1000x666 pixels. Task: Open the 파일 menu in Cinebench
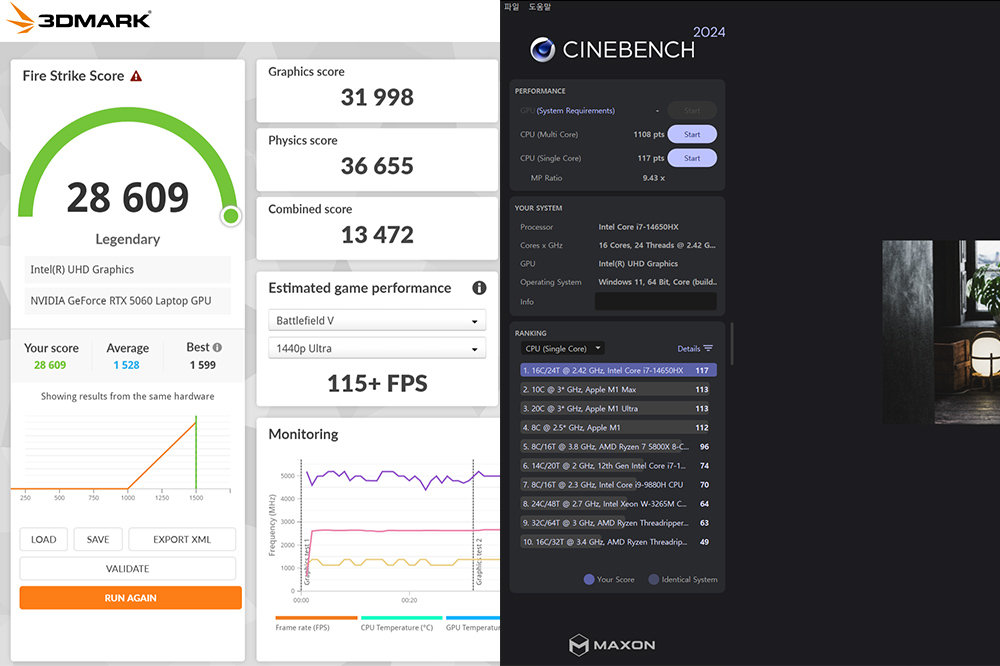pyautogui.click(x=511, y=6)
